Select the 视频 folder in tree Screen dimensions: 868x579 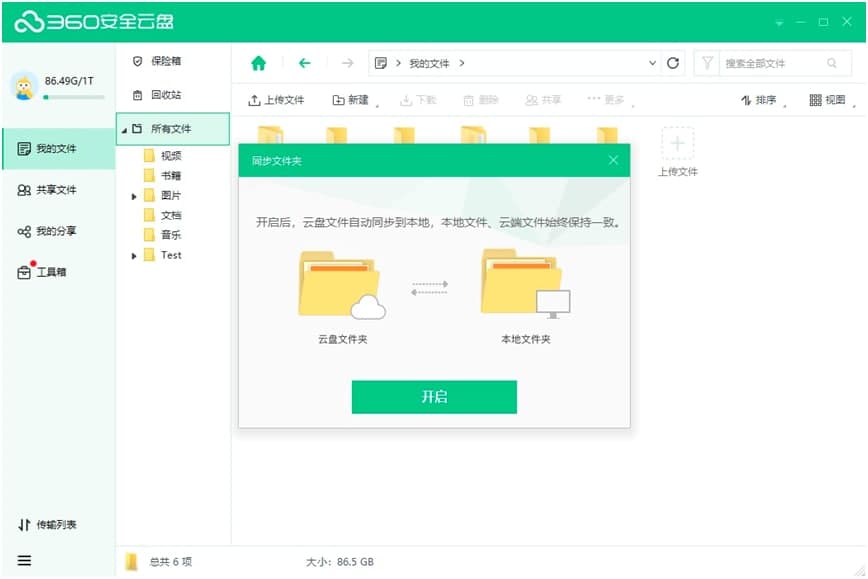(x=163, y=156)
